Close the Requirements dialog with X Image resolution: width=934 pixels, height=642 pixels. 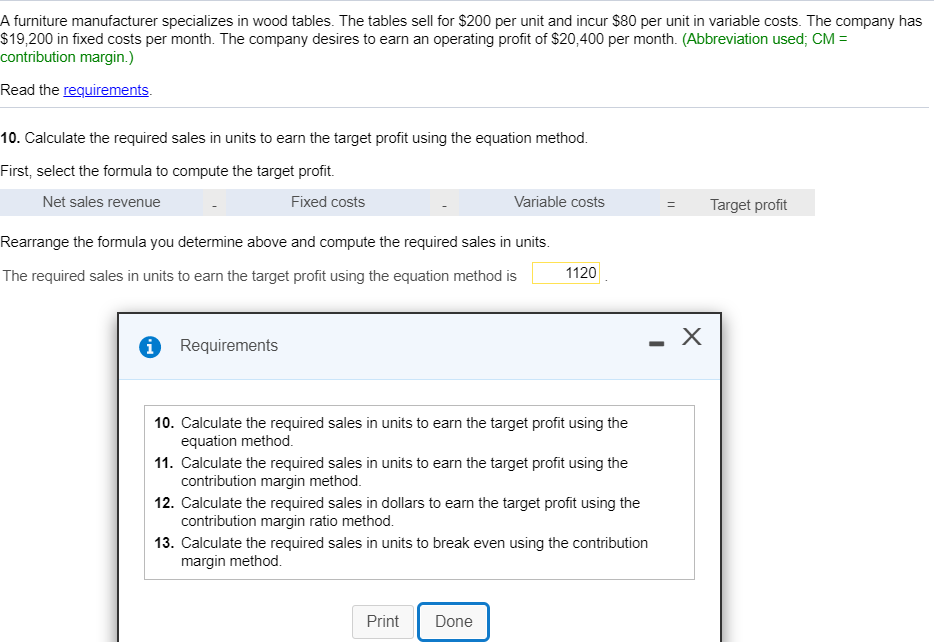(x=692, y=336)
